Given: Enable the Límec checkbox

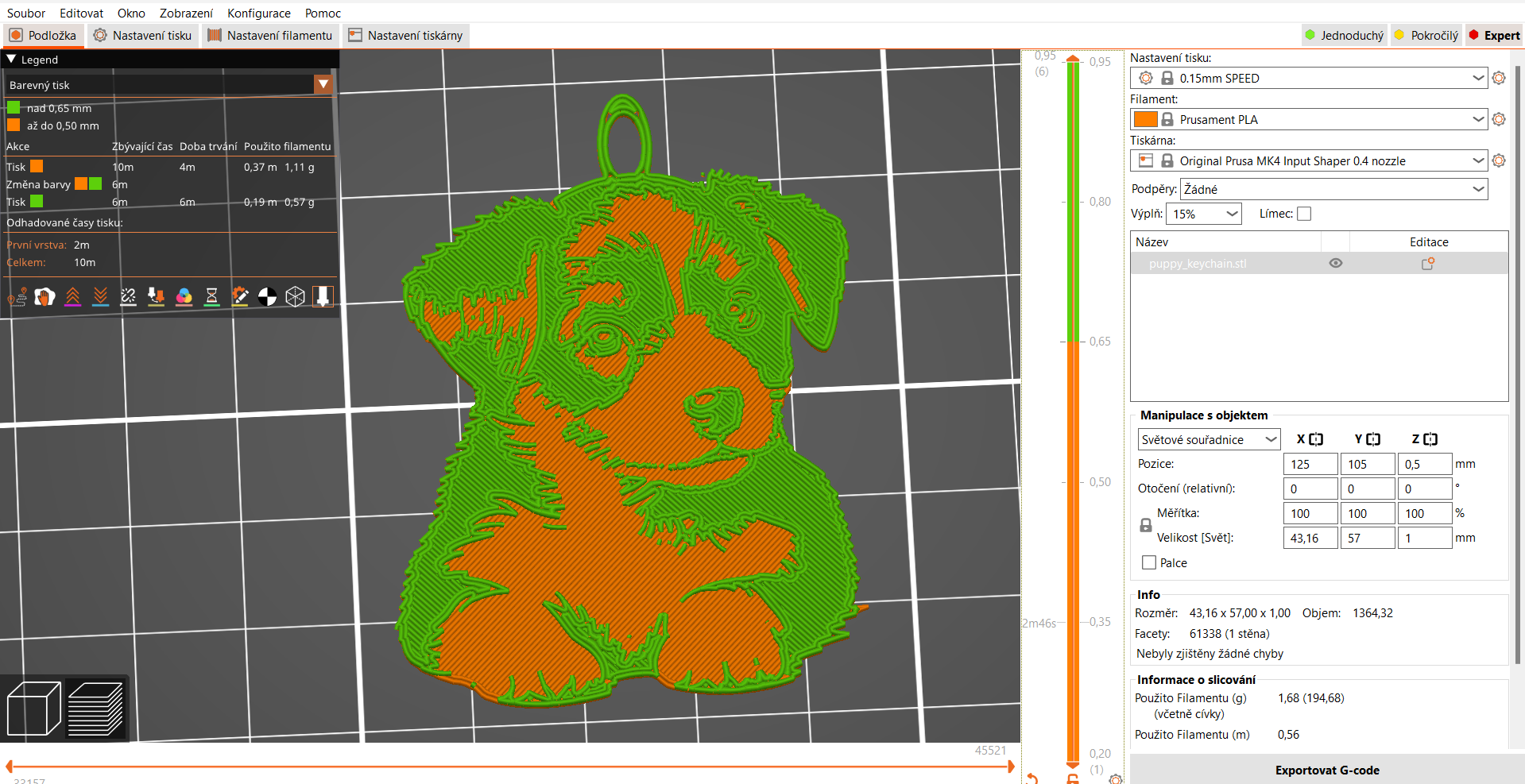Looking at the screenshot, I should click(1304, 213).
